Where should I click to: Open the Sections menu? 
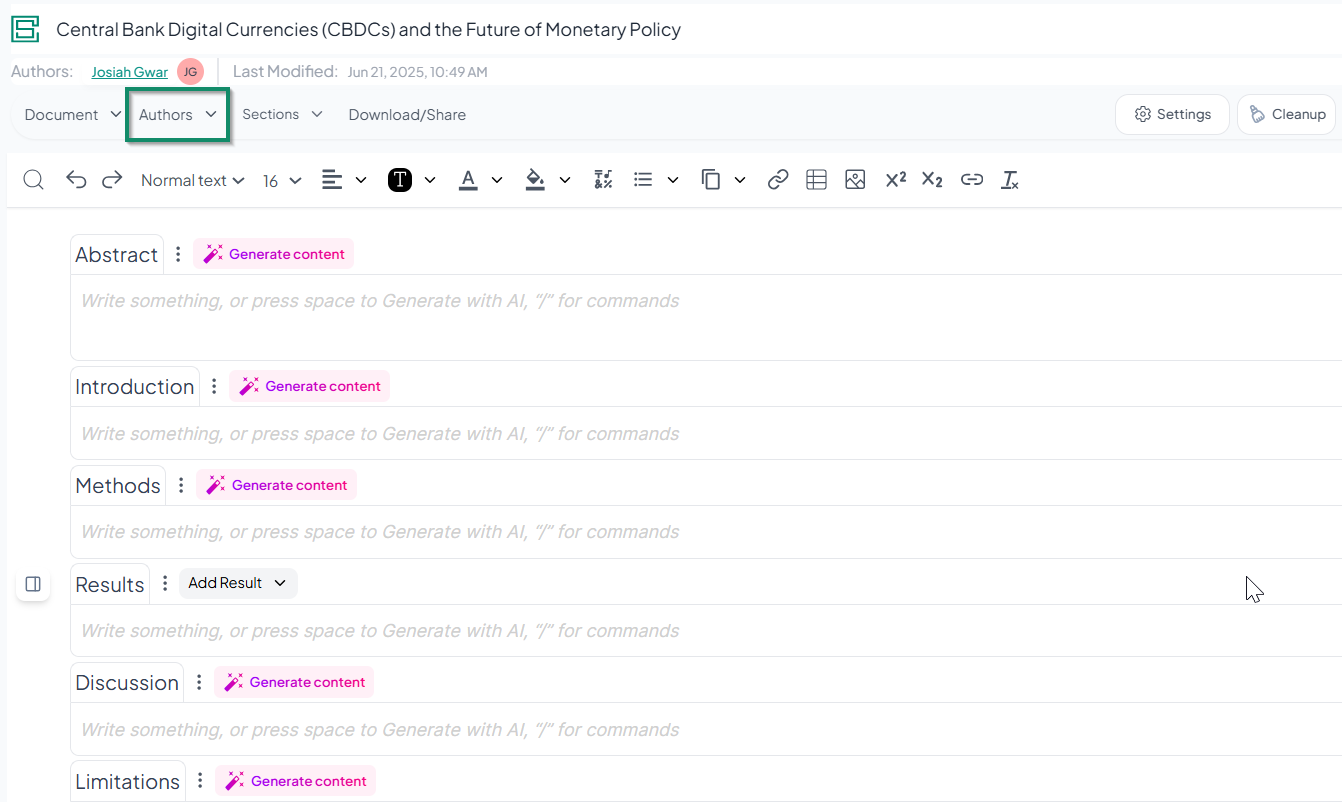click(x=282, y=115)
